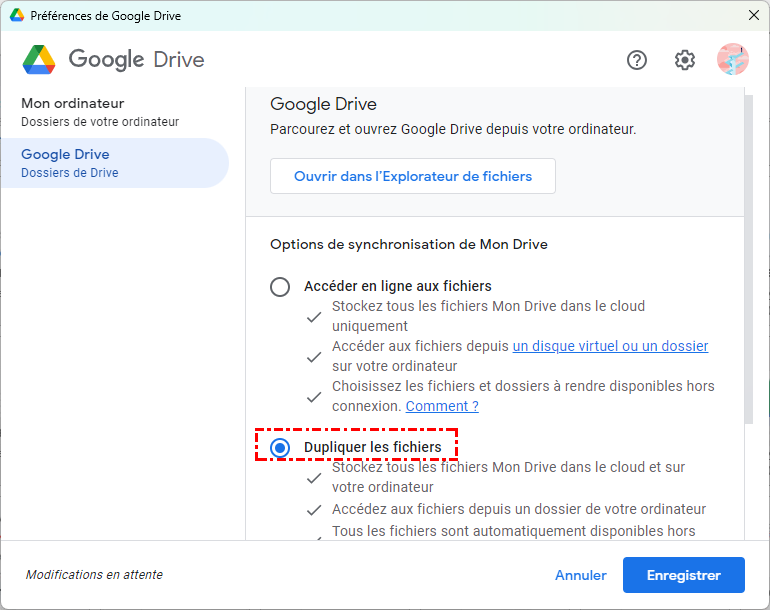Select the Accéder en ligne aux fichiers option
Viewport: 770px width, 610px height.
click(280, 287)
